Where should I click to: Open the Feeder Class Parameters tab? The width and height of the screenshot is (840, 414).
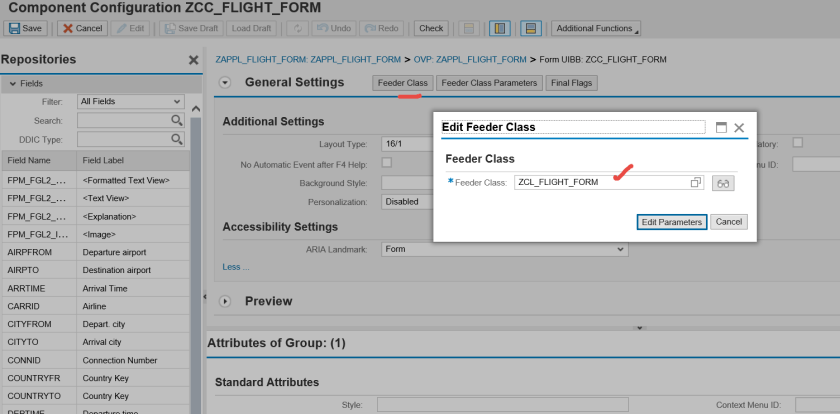click(x=490, y=83)
